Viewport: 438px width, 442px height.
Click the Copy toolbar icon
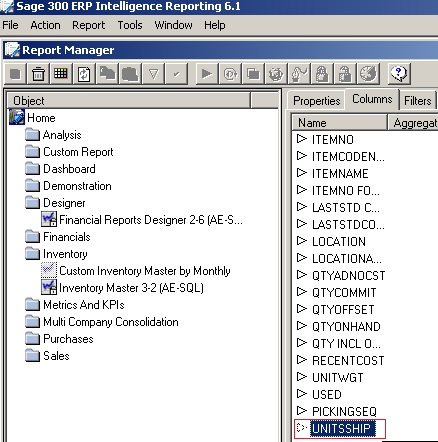pos(107,74)
